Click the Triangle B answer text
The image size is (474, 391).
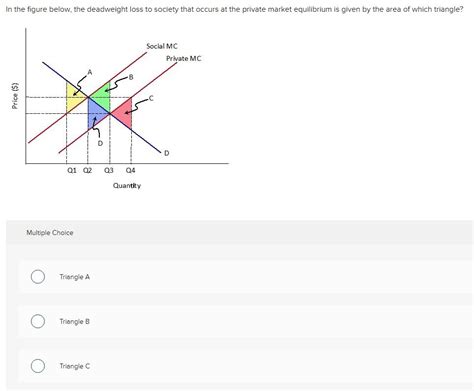75,321
